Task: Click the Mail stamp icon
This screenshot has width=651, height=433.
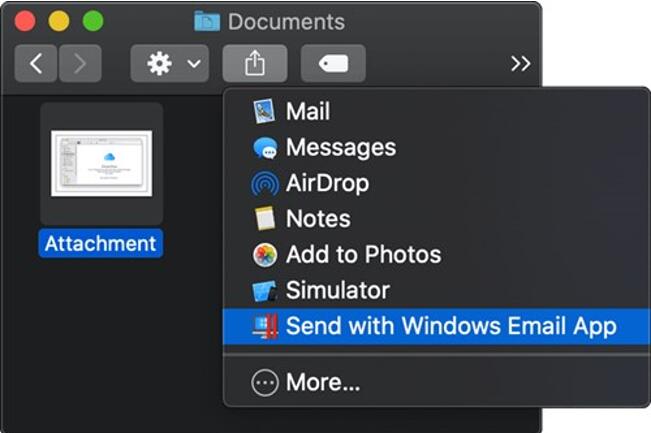Action: click(264, 111)
